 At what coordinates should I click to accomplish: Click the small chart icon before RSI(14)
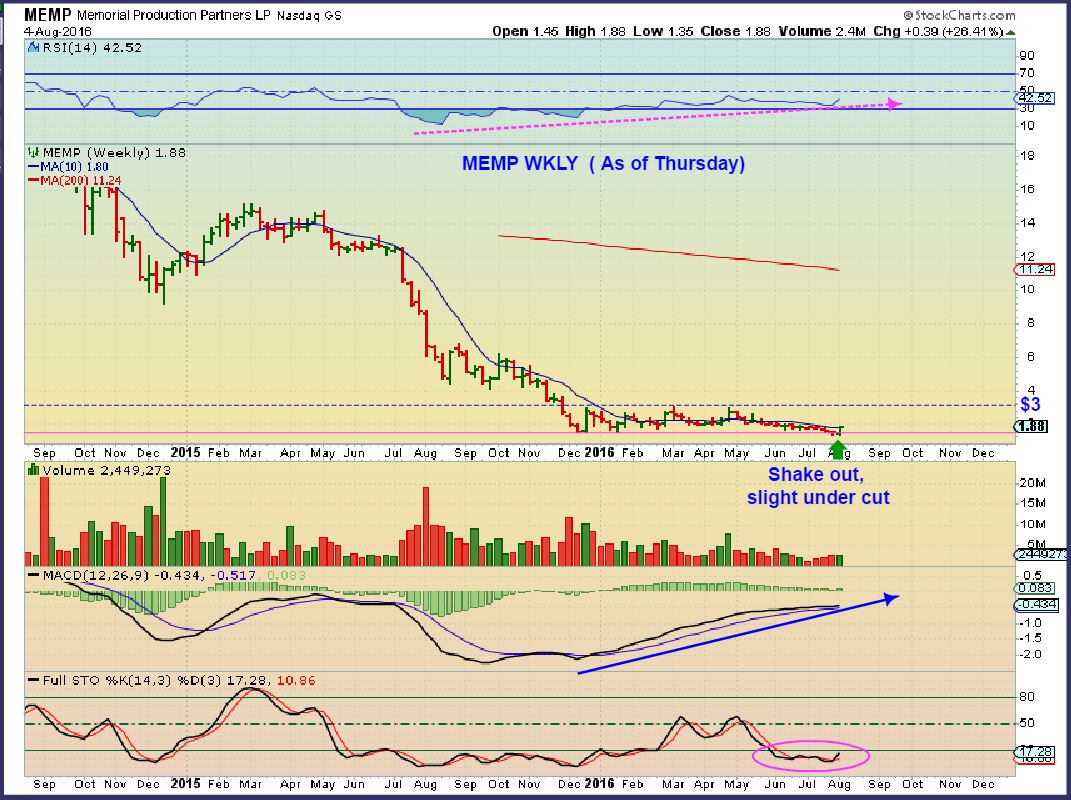click(33, 47)
